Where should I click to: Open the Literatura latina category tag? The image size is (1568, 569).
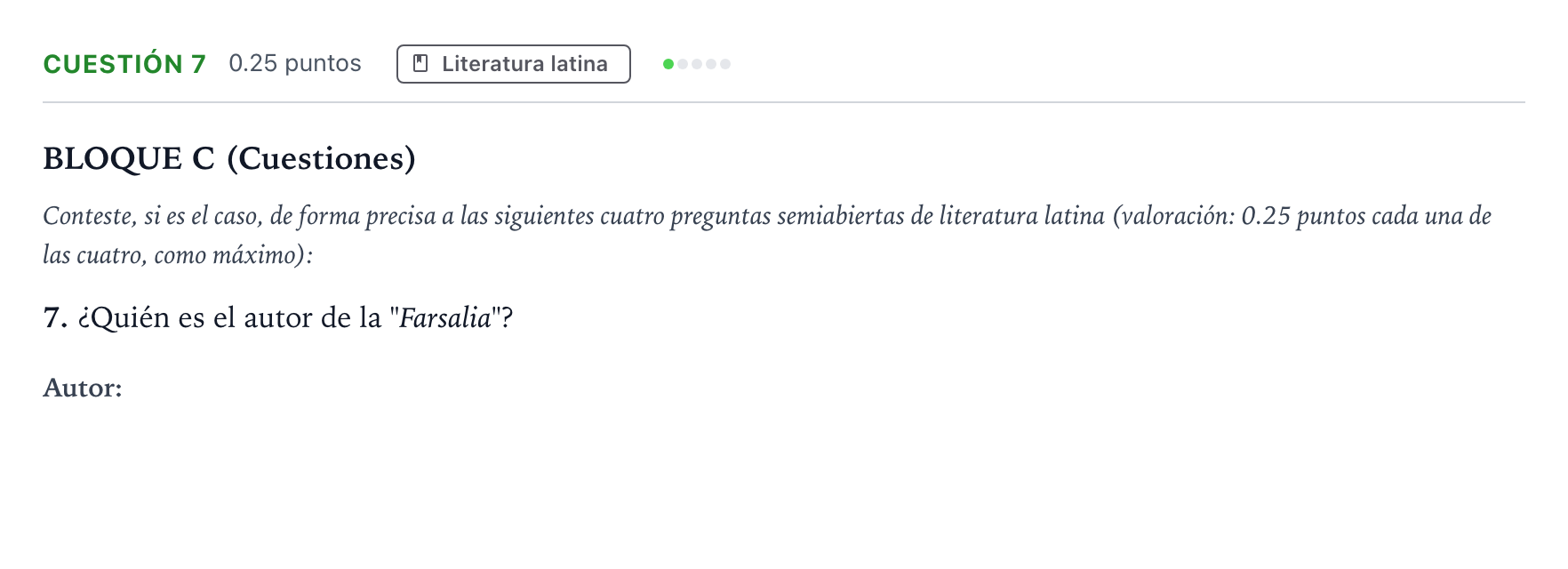514,64
